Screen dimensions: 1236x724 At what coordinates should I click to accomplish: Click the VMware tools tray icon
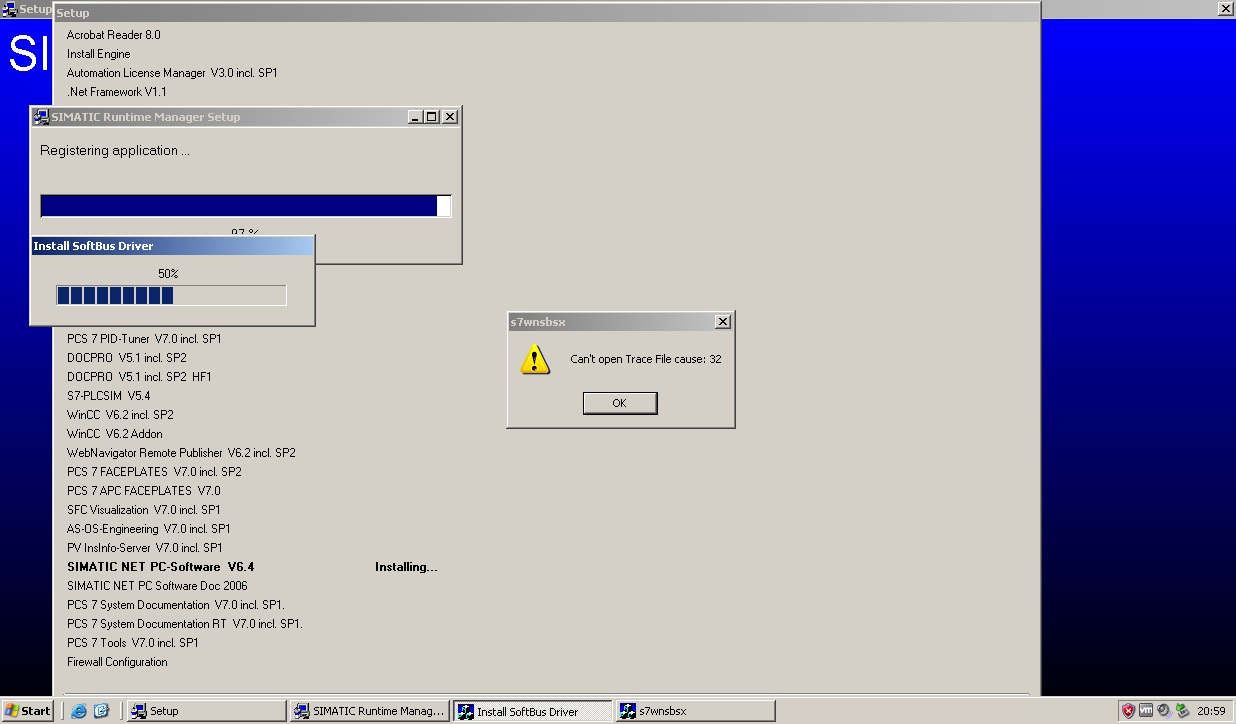coord(1146,711)
